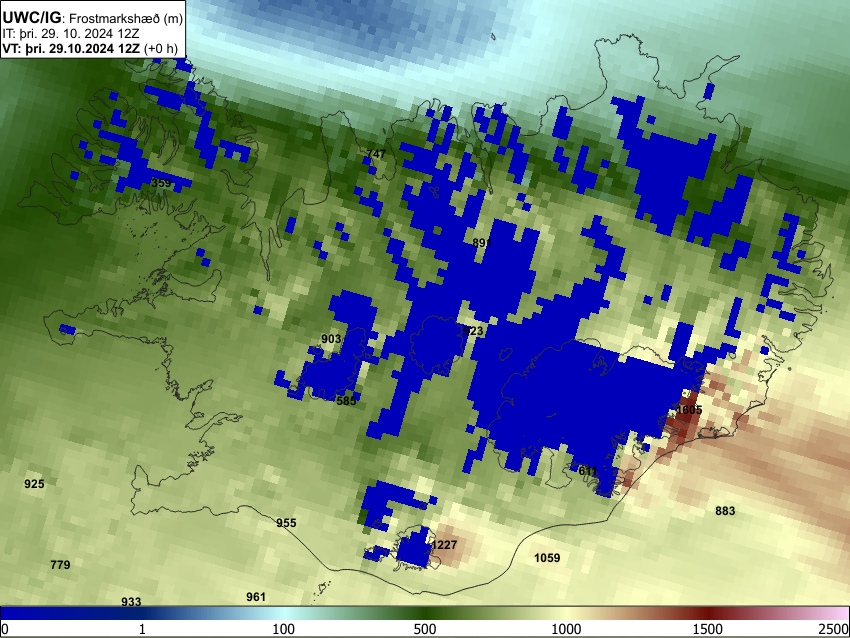This screenshot has height=638, width=850.
Task: Click the 100 mark on color scale
Action: click(284, 629)
